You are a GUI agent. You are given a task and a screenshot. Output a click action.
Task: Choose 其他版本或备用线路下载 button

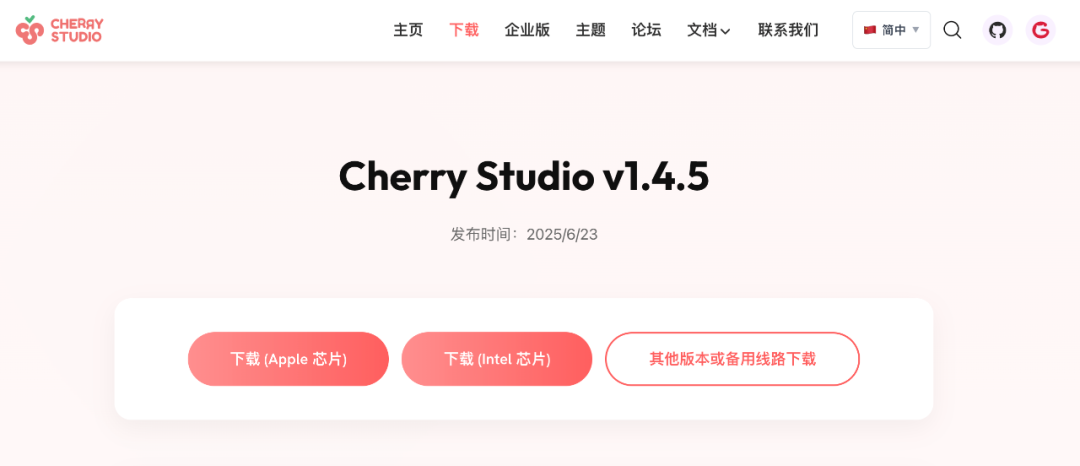pos(732,359)
